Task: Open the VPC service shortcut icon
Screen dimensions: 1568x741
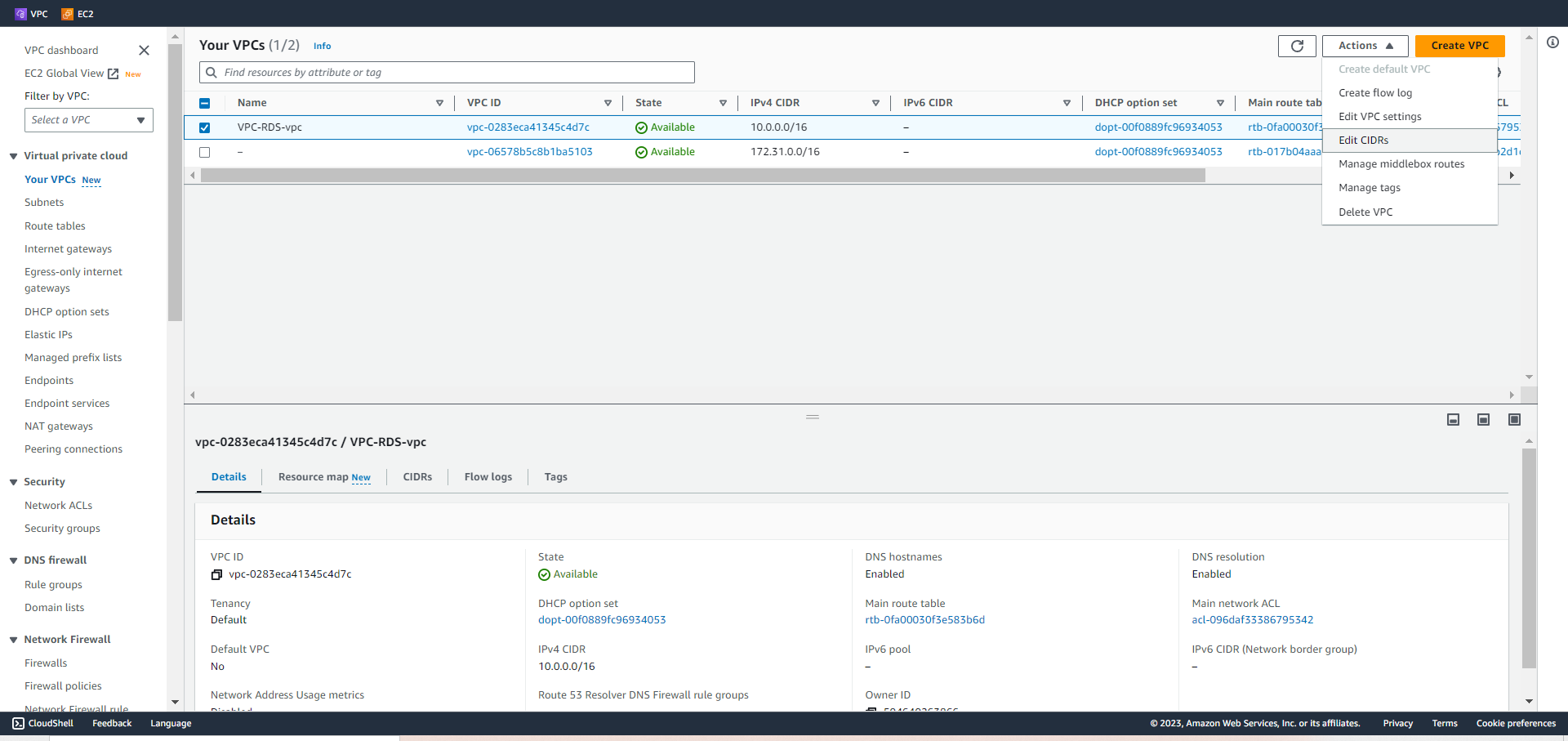Action: click(20, 14)
